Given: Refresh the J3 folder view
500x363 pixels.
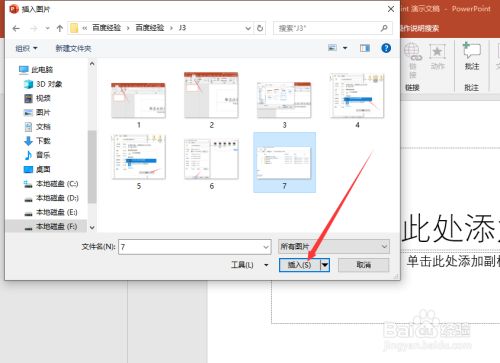Looking at the screenshot, I should coord(260,28).
